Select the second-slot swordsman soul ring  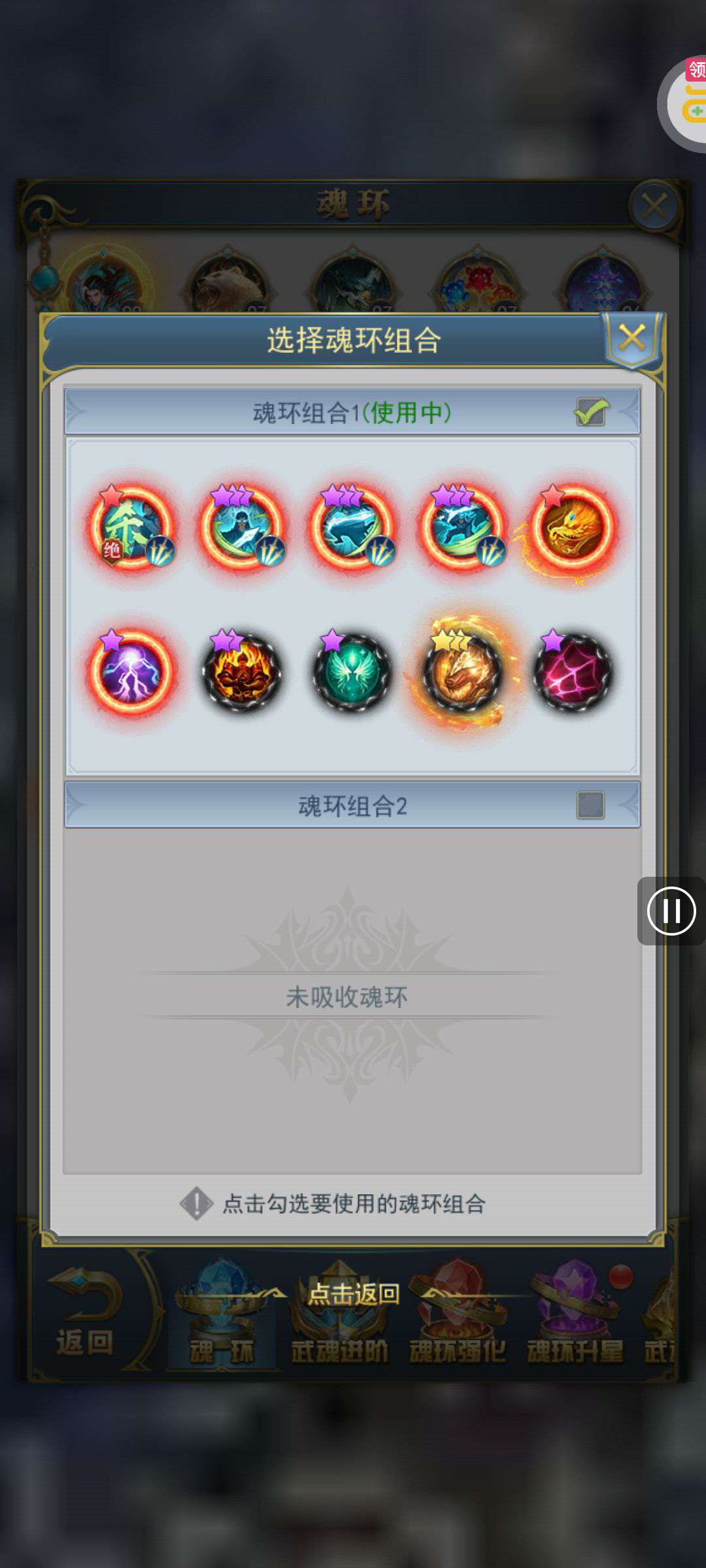(242, 527)
